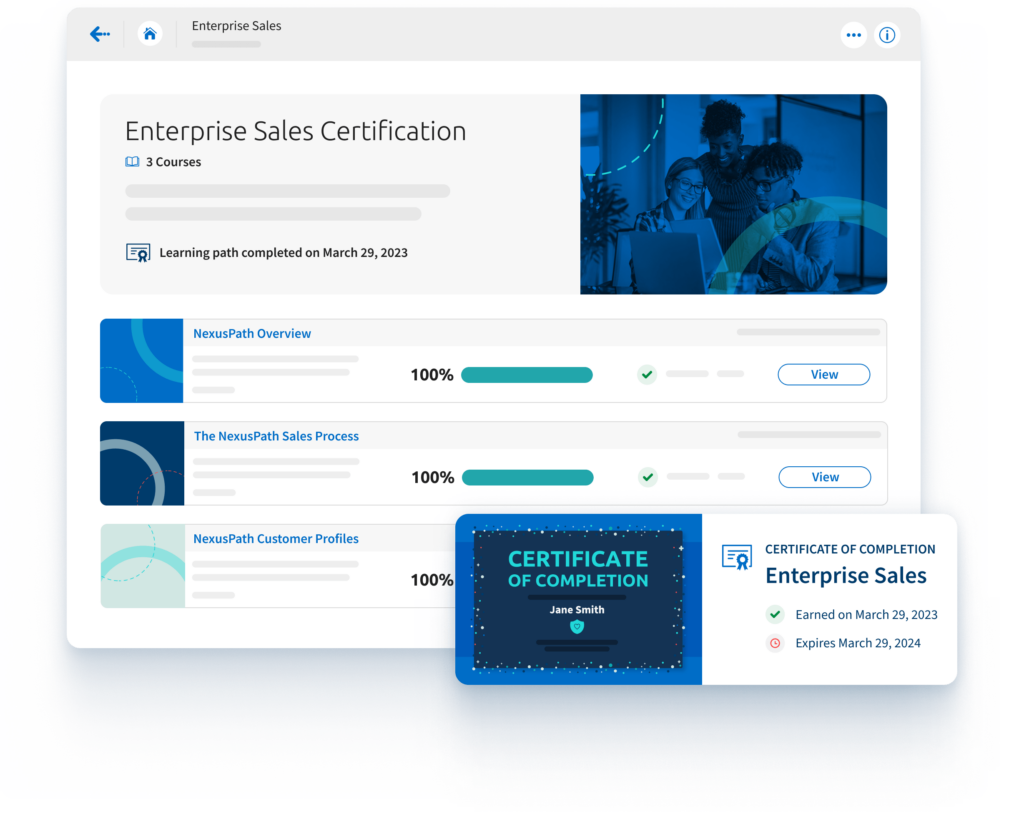This screenshot has width=1024, height=835.
Task: Click the 100% value in Sales Process row
Action: pyautogui.click(x=432, y=477)
